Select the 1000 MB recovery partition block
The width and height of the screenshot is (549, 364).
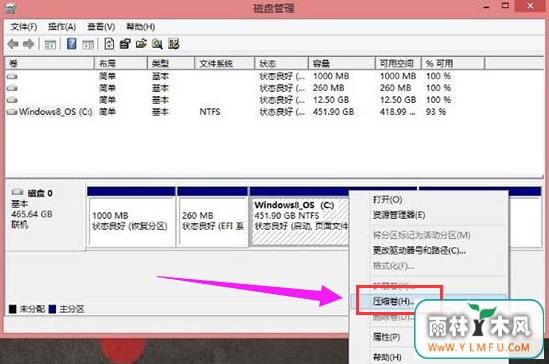pos(131,221)
